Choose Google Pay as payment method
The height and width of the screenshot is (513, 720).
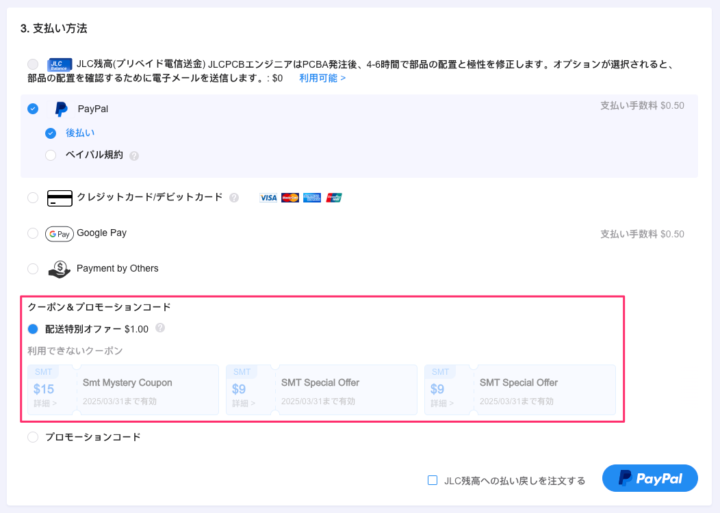click(34, 234)
